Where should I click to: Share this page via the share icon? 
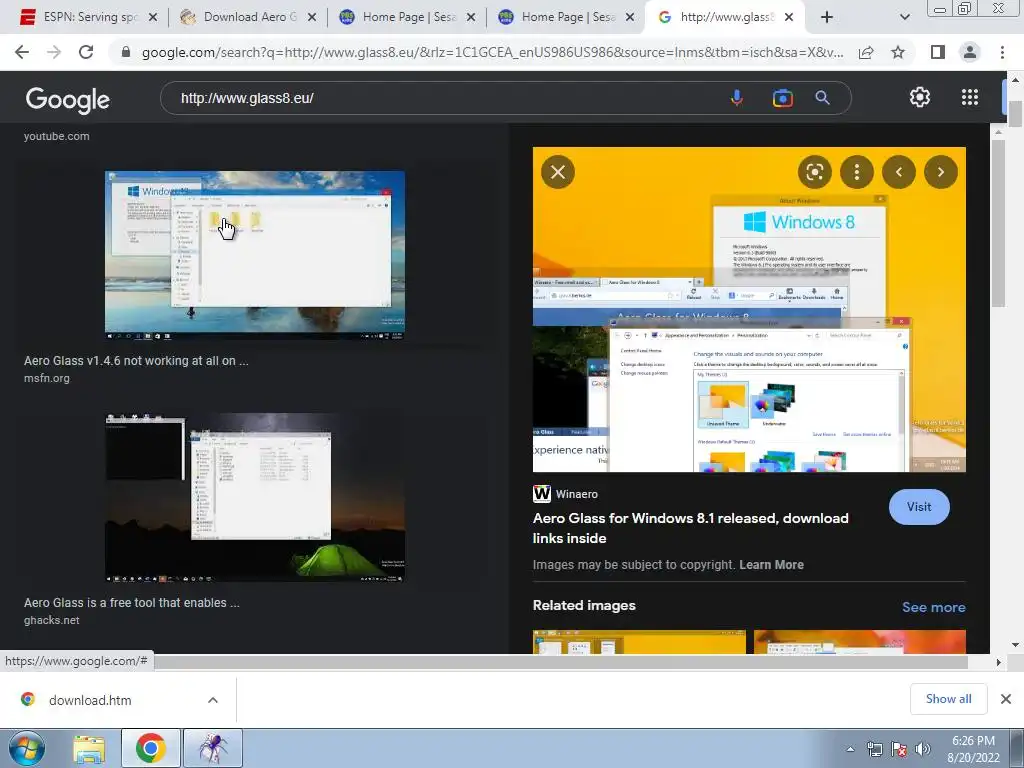(x=866, y=52)
